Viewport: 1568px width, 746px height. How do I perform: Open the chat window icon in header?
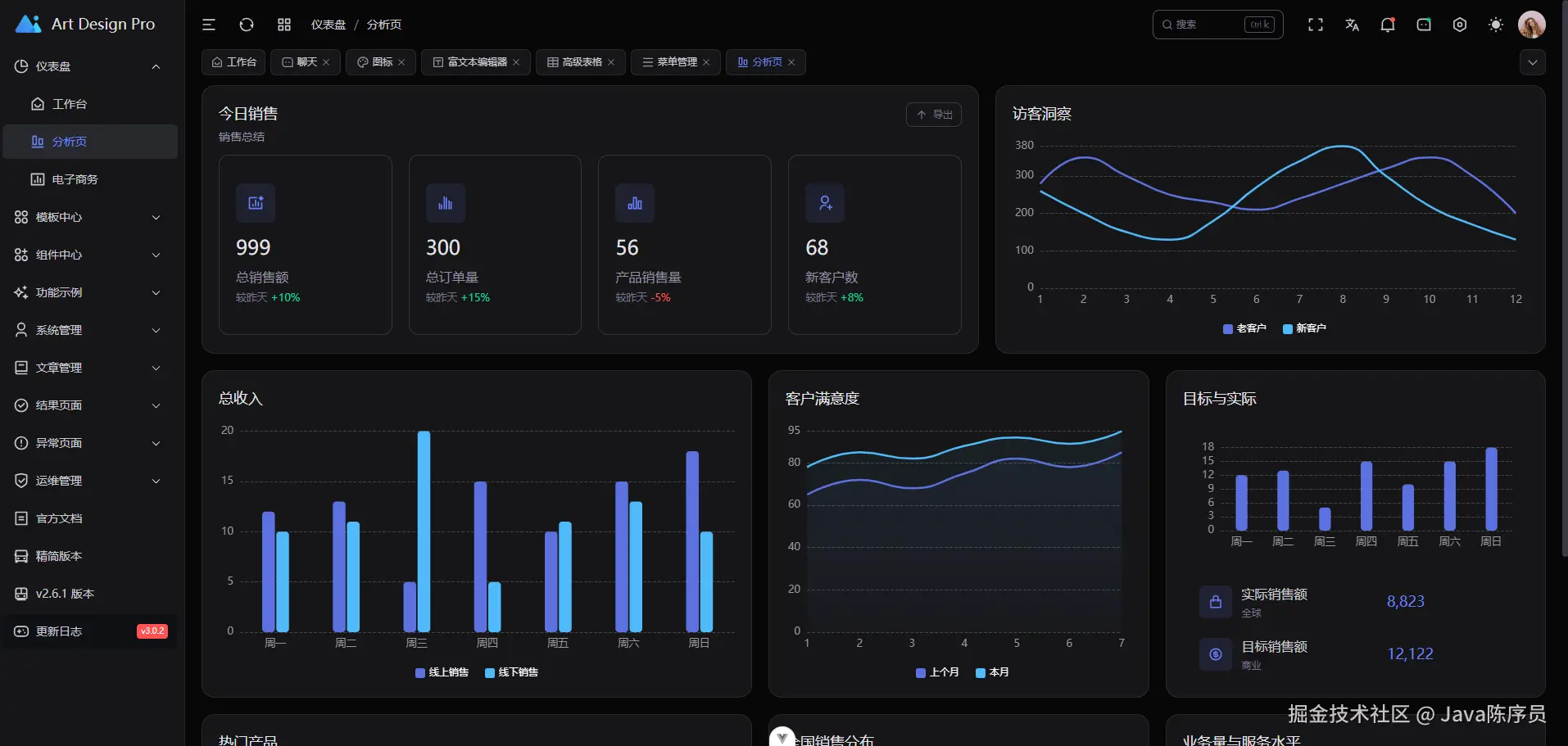pos(1424,25)
